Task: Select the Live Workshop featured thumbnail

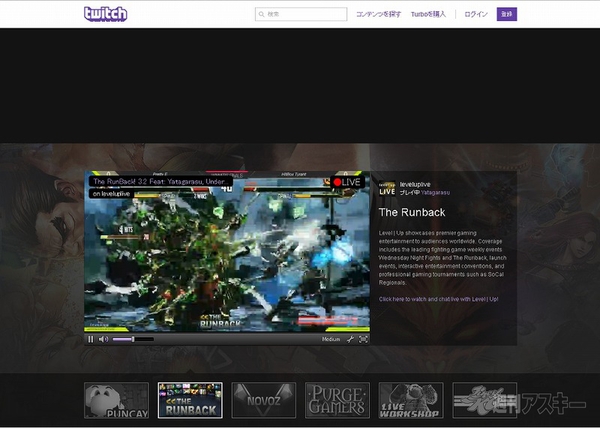Action: pos(411,400)
